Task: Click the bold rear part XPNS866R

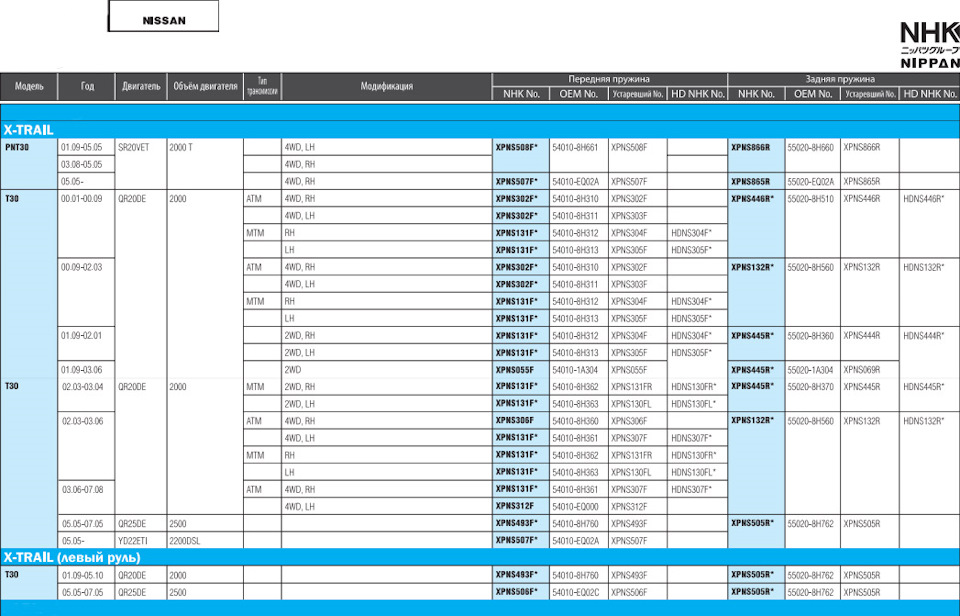Action: (x=751, y=148)
